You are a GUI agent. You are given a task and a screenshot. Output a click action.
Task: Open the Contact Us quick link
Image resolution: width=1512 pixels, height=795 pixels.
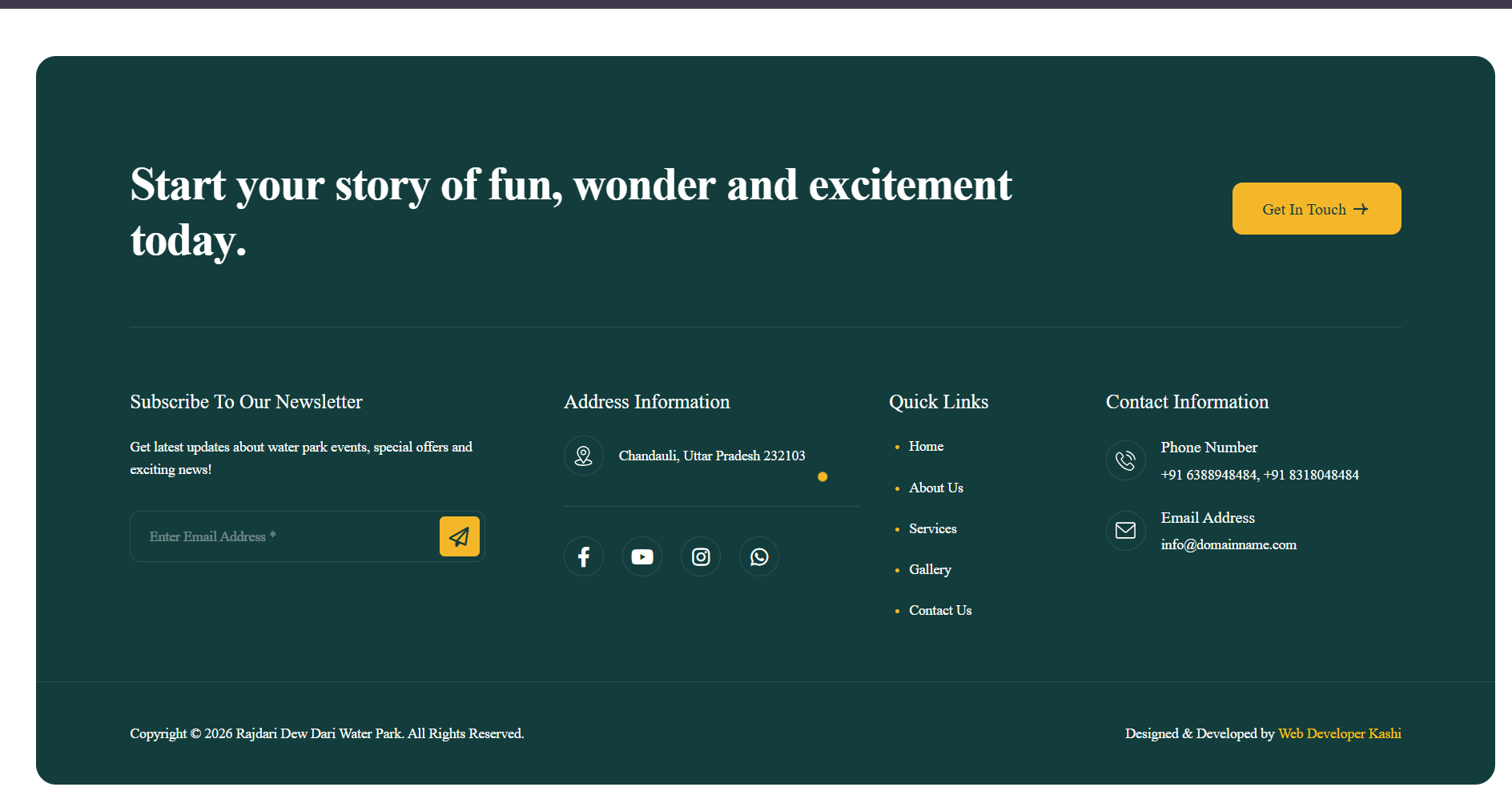tap(939, 610)
